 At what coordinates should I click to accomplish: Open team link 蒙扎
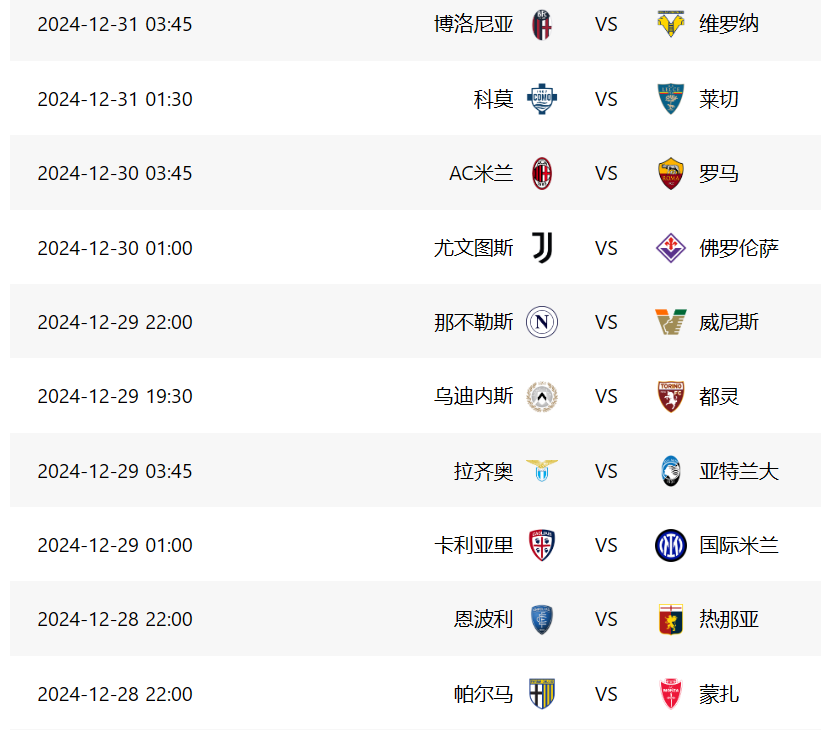click(719, 694)
